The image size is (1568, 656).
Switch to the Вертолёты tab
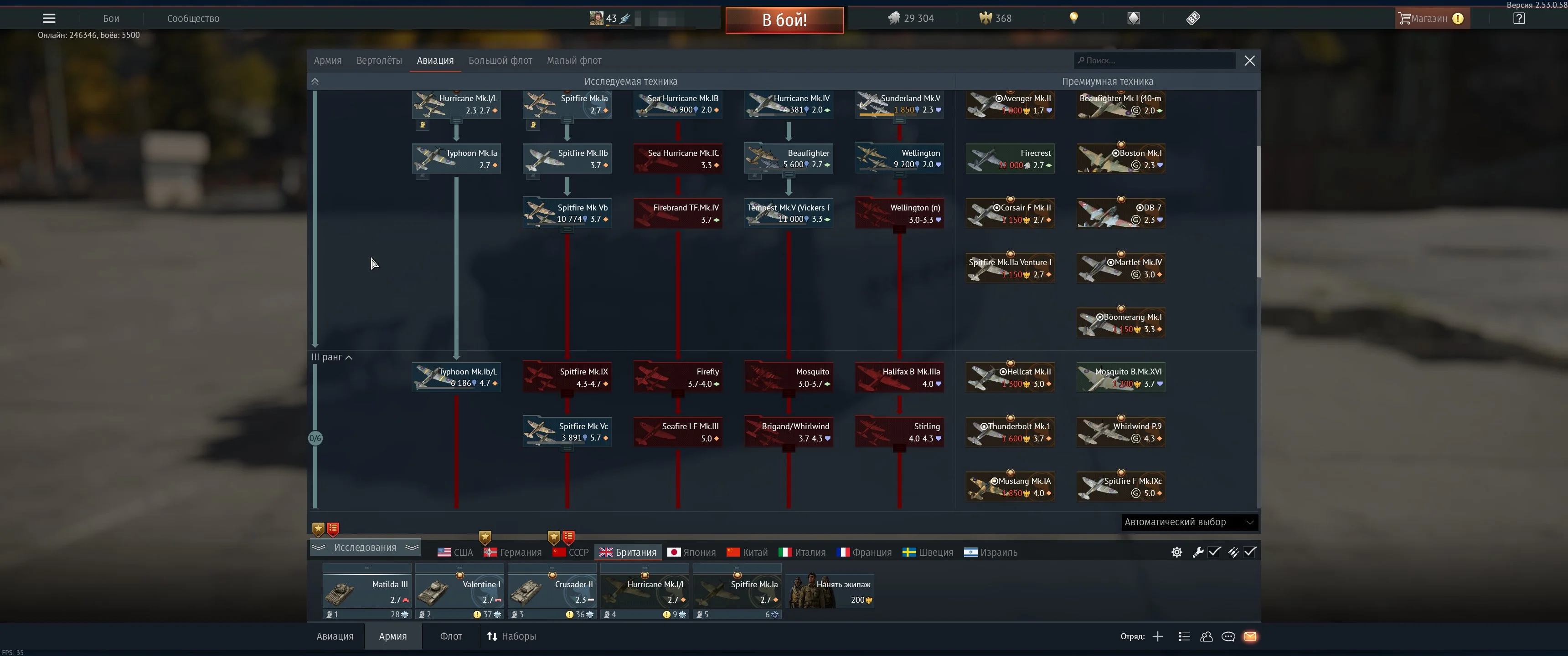379,60
